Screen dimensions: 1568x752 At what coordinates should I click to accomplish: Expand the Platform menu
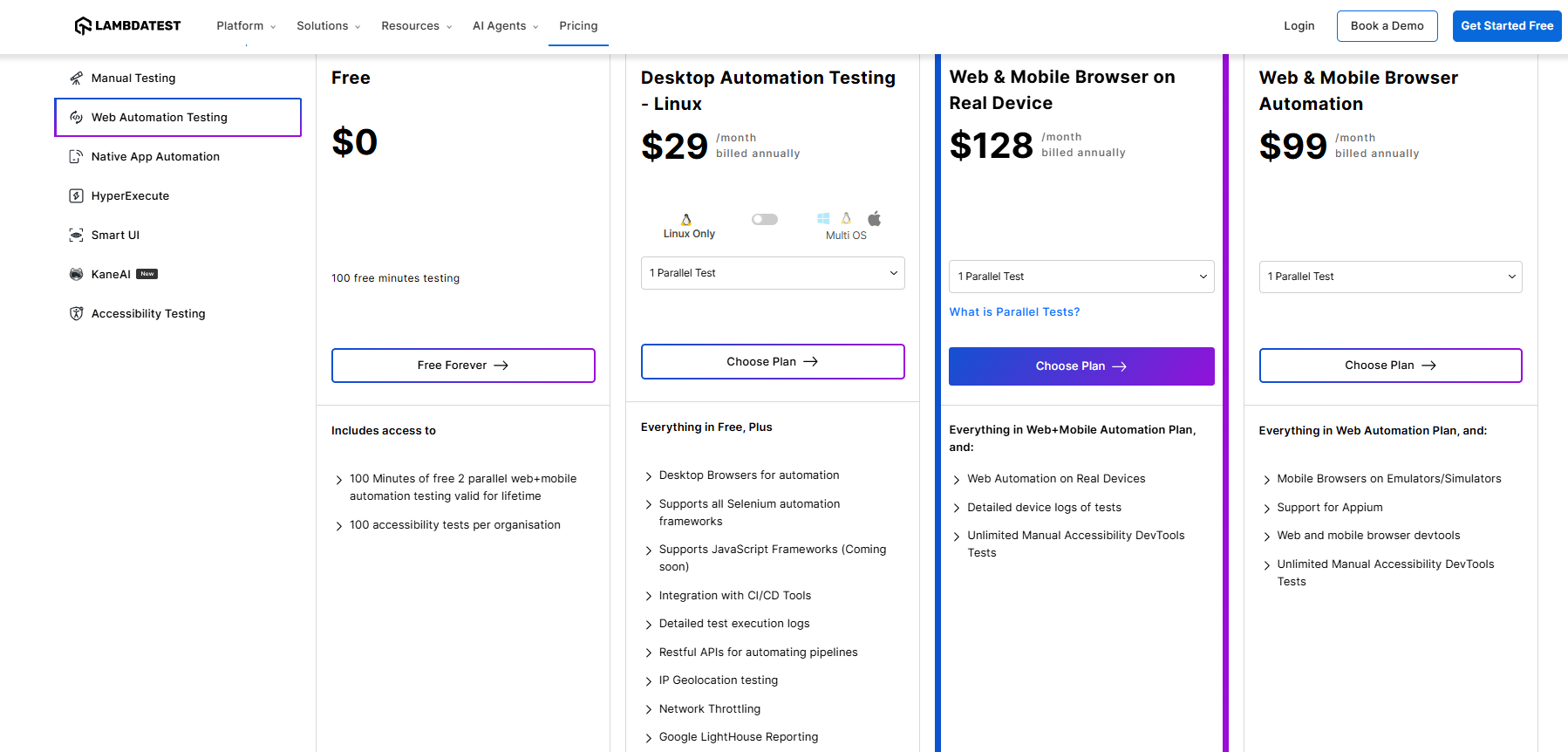pyautogui.click(x=246, y=26)
